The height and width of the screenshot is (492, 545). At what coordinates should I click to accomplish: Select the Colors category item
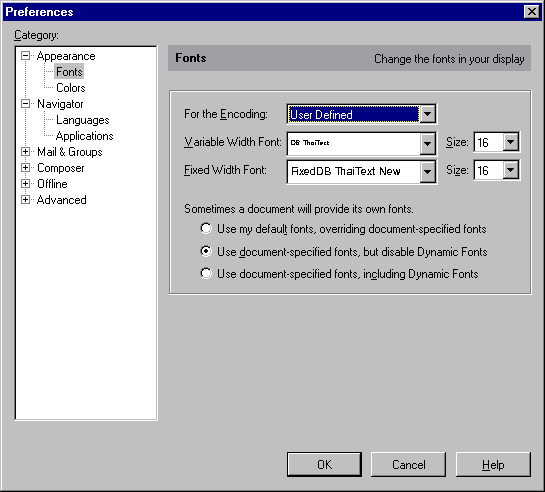71,88
